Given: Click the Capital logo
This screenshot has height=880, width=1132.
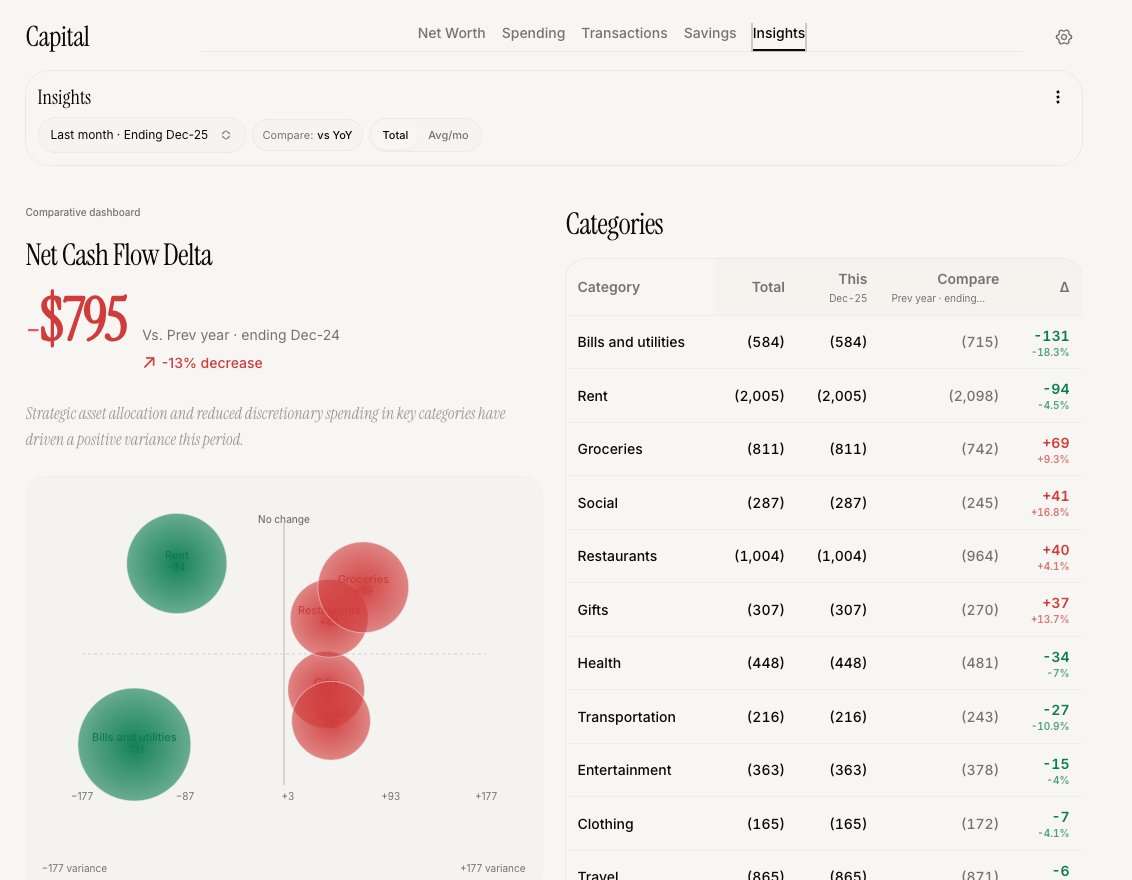Looking at the screenshot, I should click(x=58, y=37).
